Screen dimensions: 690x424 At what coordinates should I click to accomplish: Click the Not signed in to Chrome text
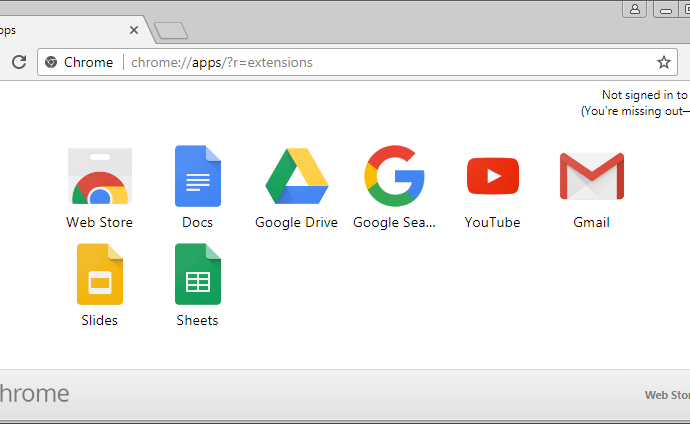645,95
